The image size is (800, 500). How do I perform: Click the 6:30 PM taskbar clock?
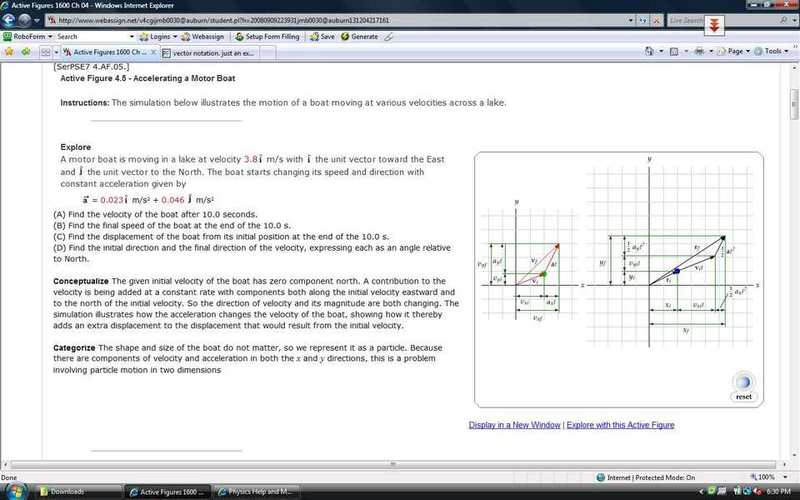pyautogui.click(x=778, y=492)
